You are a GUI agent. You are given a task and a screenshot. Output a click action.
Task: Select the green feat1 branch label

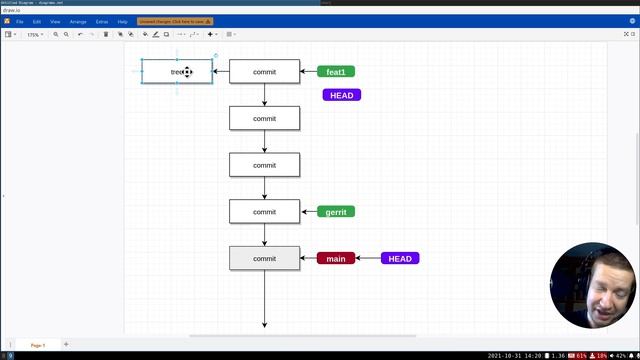coord(336,72)
